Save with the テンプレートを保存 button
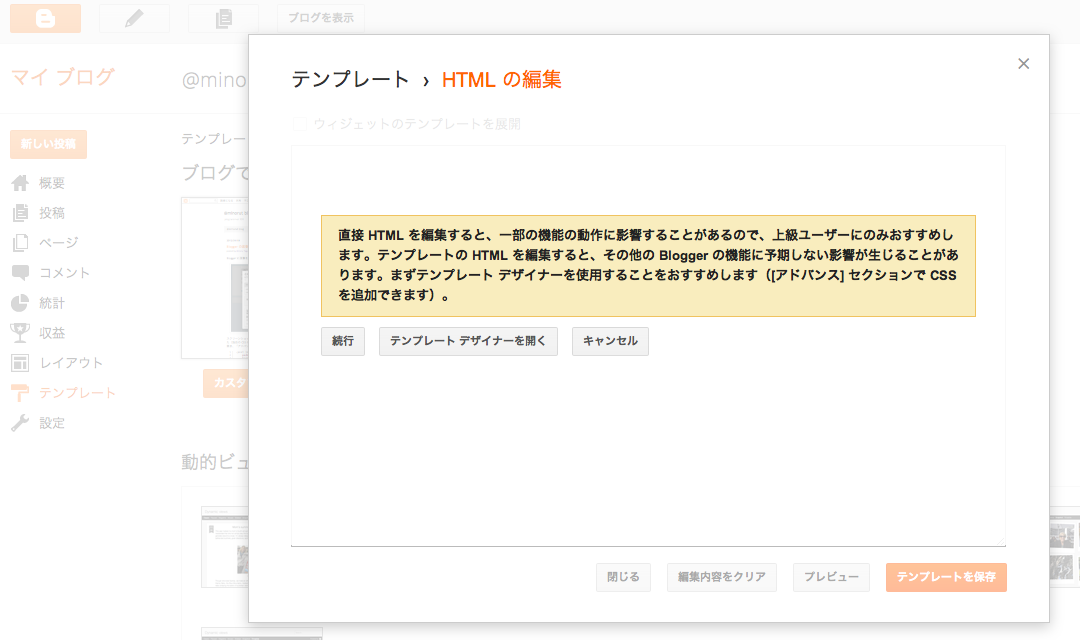Image resolution: width=1080 pixels, height=640 pixels. pyautogui.click(x=945, y=577)
